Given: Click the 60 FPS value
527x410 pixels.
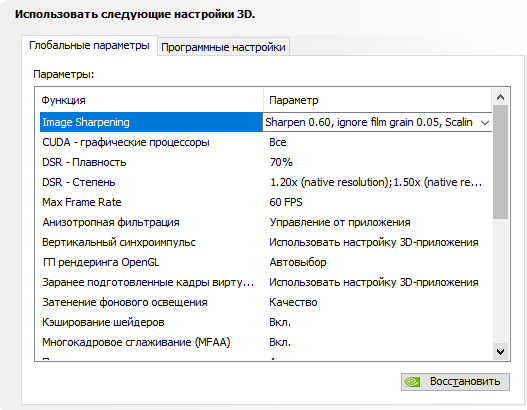Looking at the screenshot, I should click(286, 202).
